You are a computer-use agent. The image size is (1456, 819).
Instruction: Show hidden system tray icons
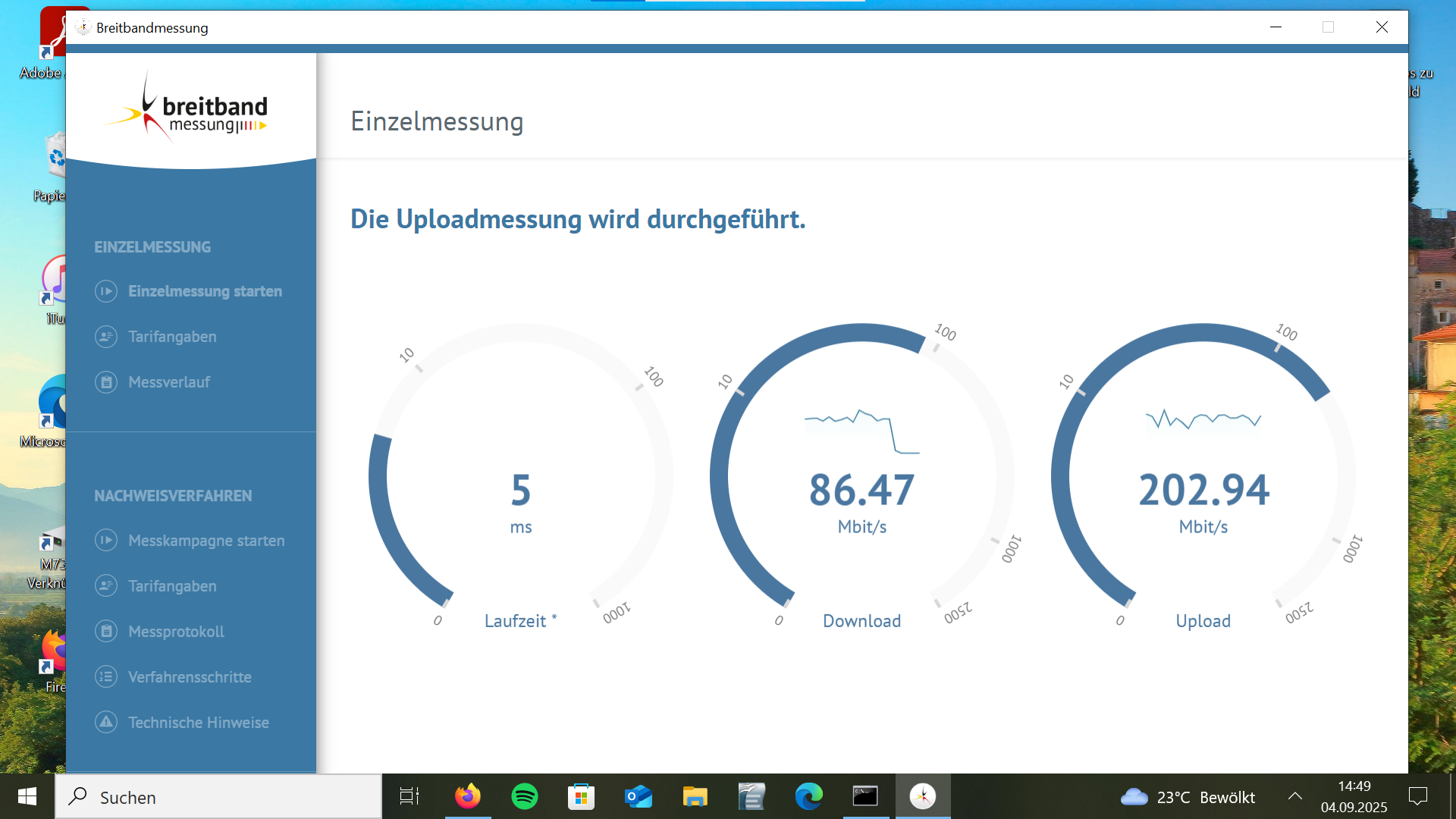coord(1295,796)
